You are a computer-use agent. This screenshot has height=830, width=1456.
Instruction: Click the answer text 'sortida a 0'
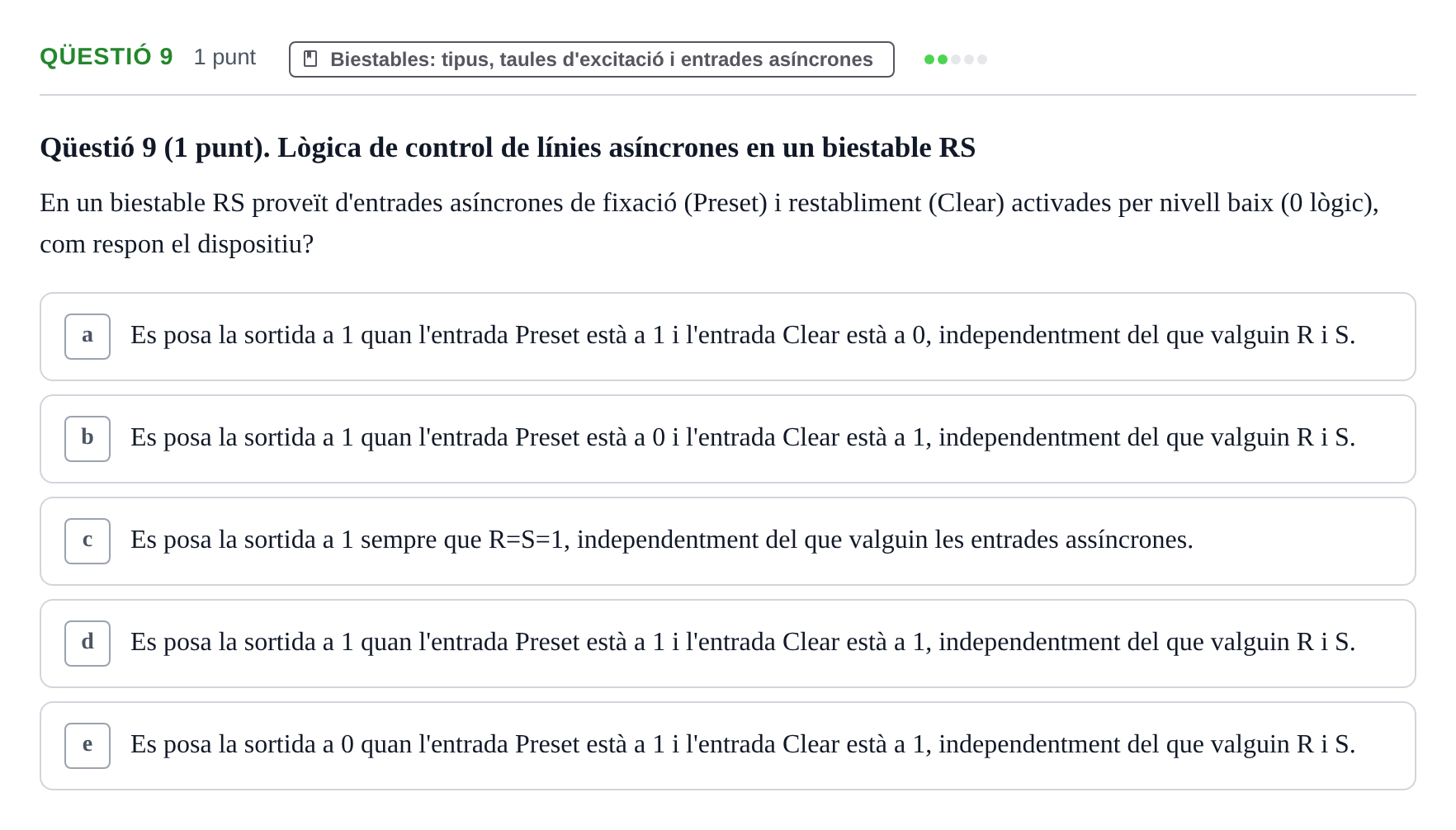click(743, 744)
